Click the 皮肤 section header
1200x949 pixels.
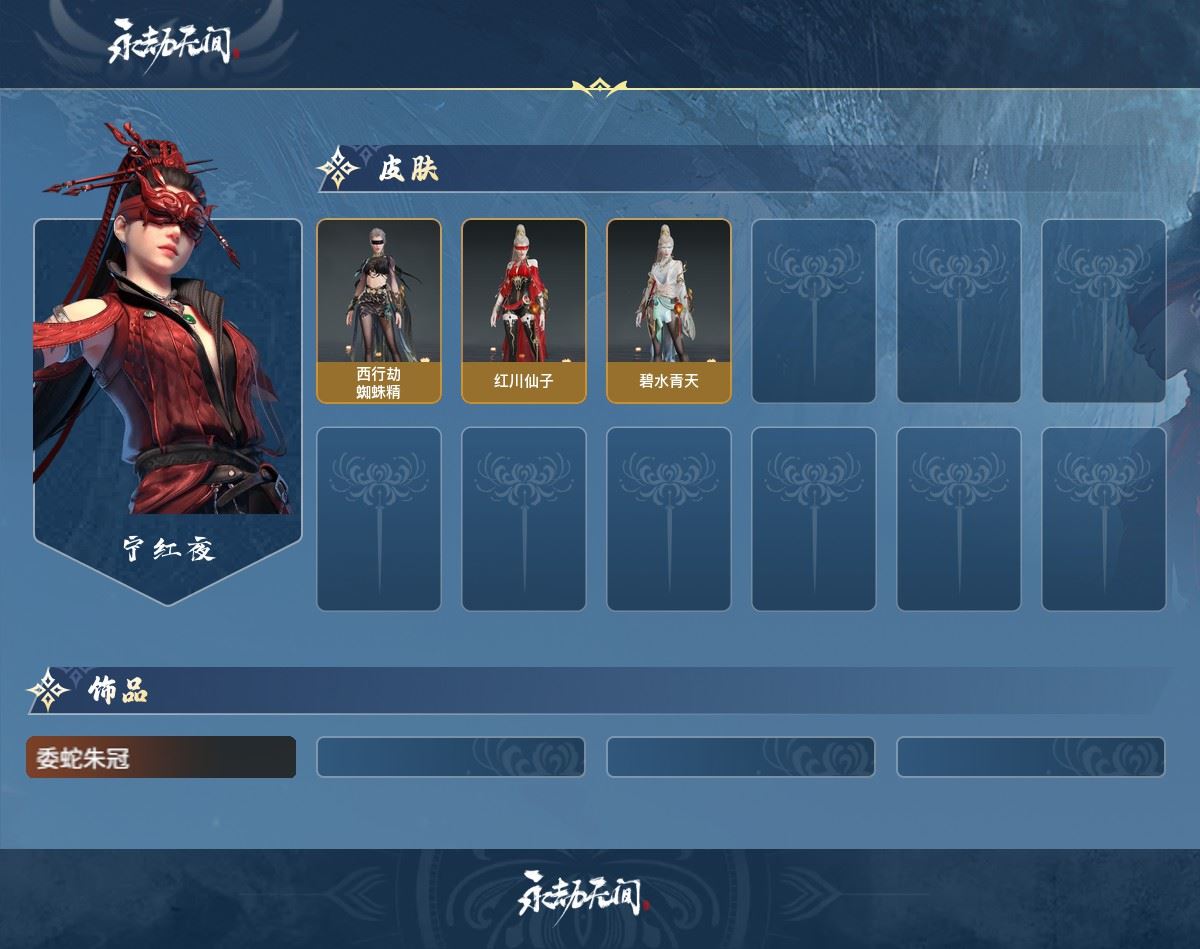(x=408, y=169)
